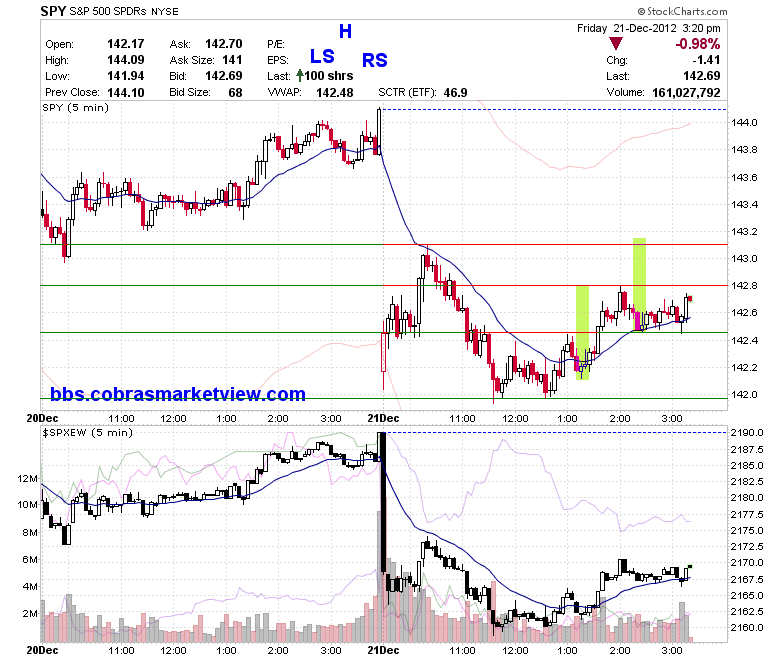Screen dimensions: 780x659
Task: Click the 12M volume axis label
Action: click(27, 479)
